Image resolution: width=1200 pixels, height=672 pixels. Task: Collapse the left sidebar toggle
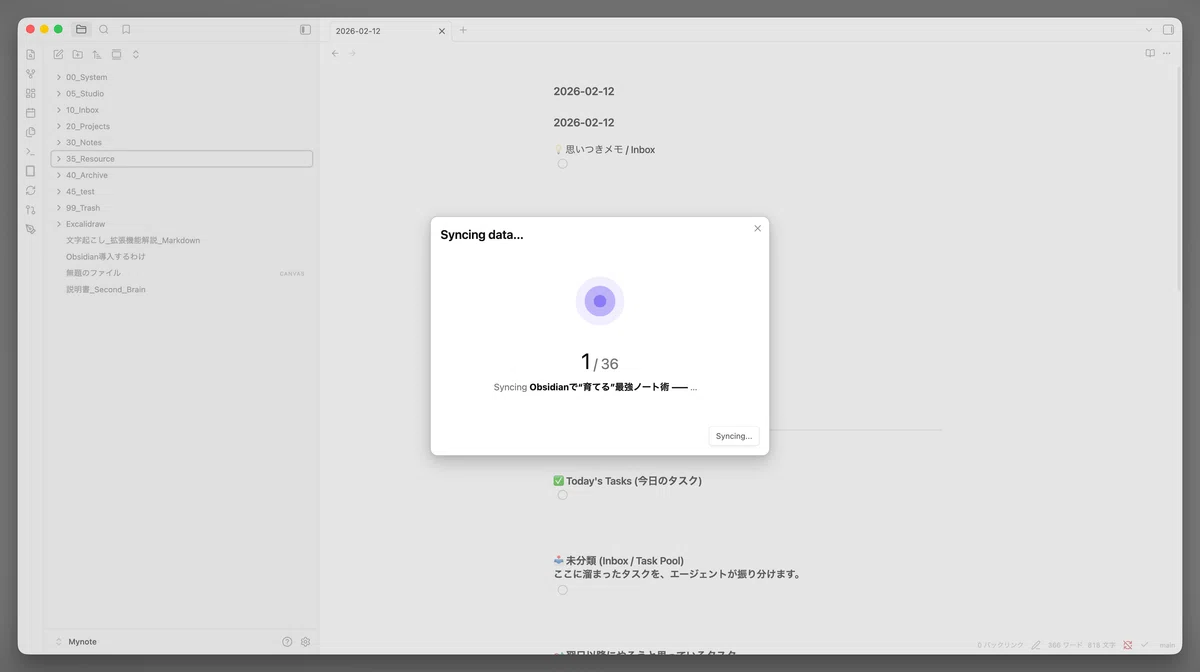pos(305,30)
